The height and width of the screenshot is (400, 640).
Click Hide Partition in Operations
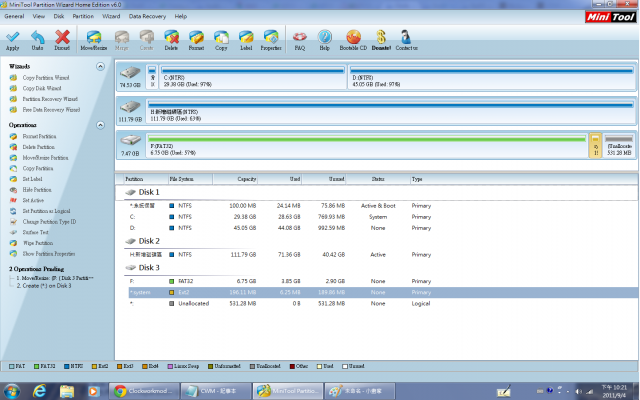pyautogui.click(x=37, y=189)
